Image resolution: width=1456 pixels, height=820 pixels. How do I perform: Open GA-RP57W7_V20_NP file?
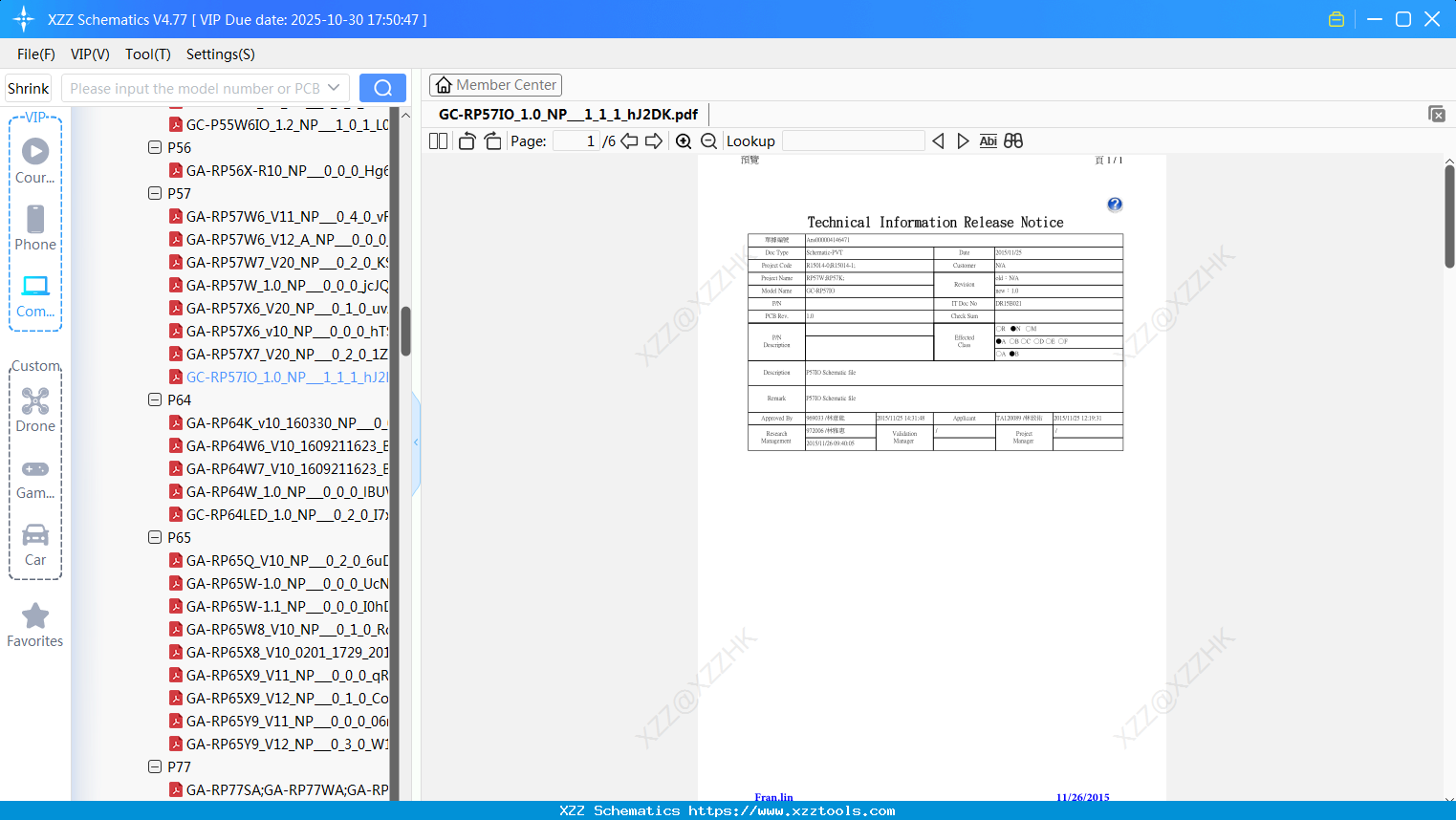(278, 263)
